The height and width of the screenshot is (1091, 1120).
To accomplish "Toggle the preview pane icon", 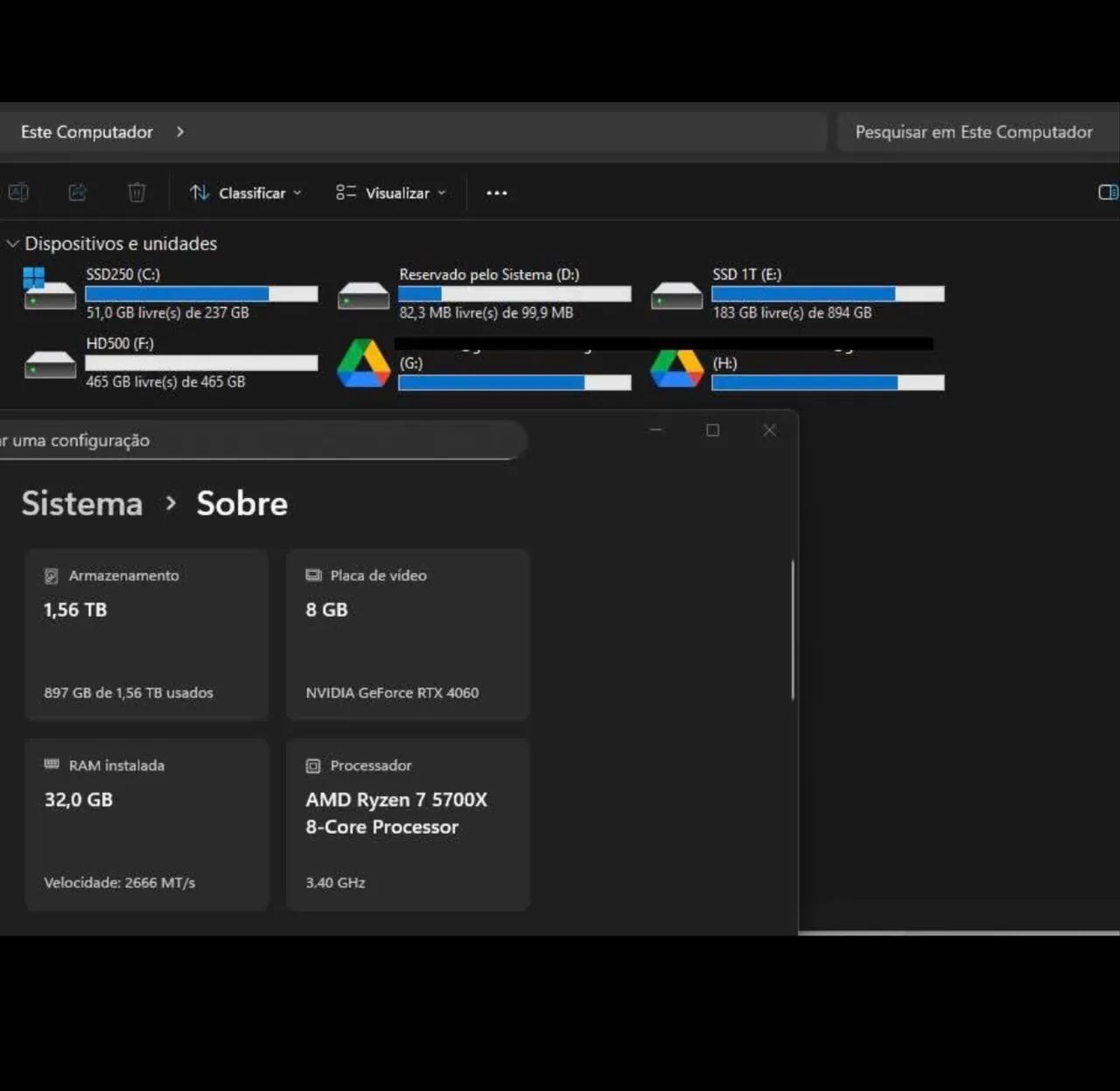I will pyautogui.click(x=1108, y=192).
